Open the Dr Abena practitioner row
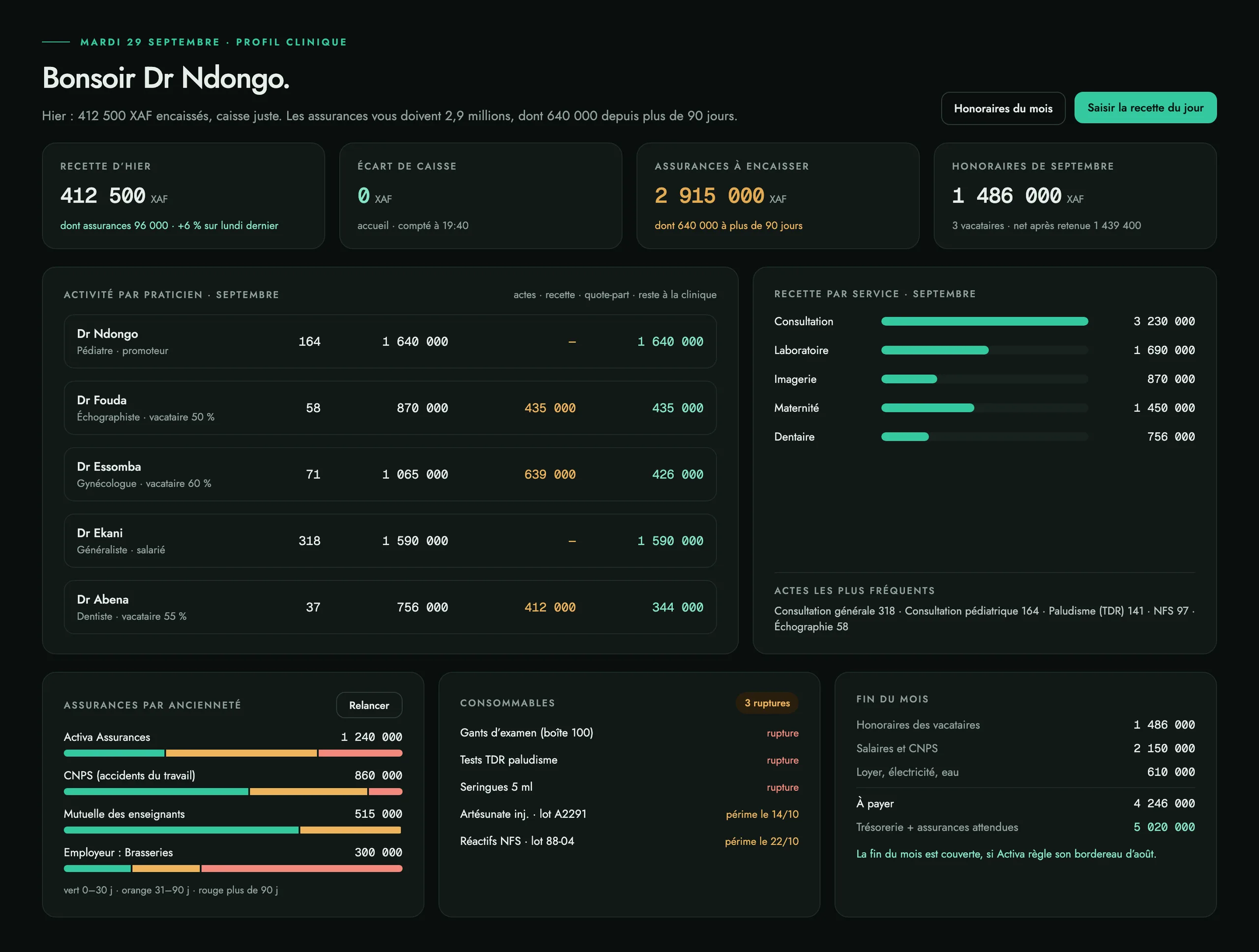 point(390,607)
